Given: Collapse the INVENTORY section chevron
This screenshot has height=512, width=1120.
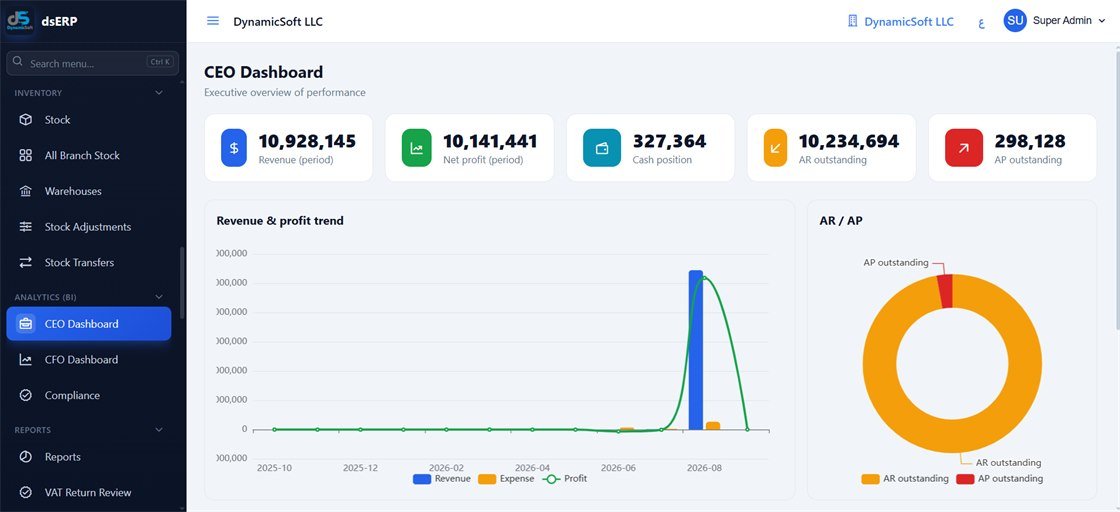Looking at the screenshot, I should [159, 93].
